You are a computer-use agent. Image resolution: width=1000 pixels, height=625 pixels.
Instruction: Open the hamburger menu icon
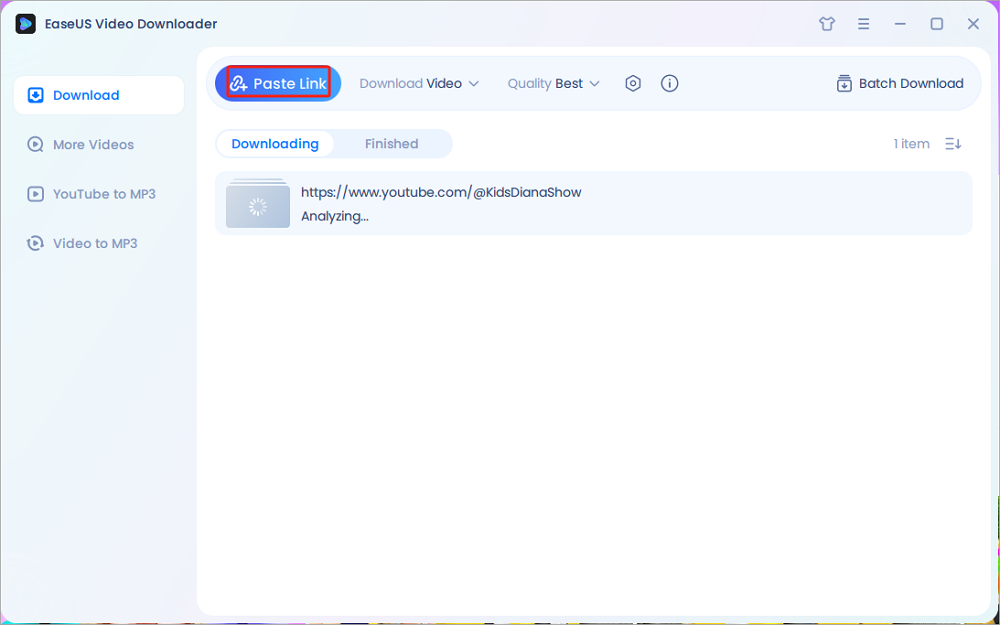864,24
